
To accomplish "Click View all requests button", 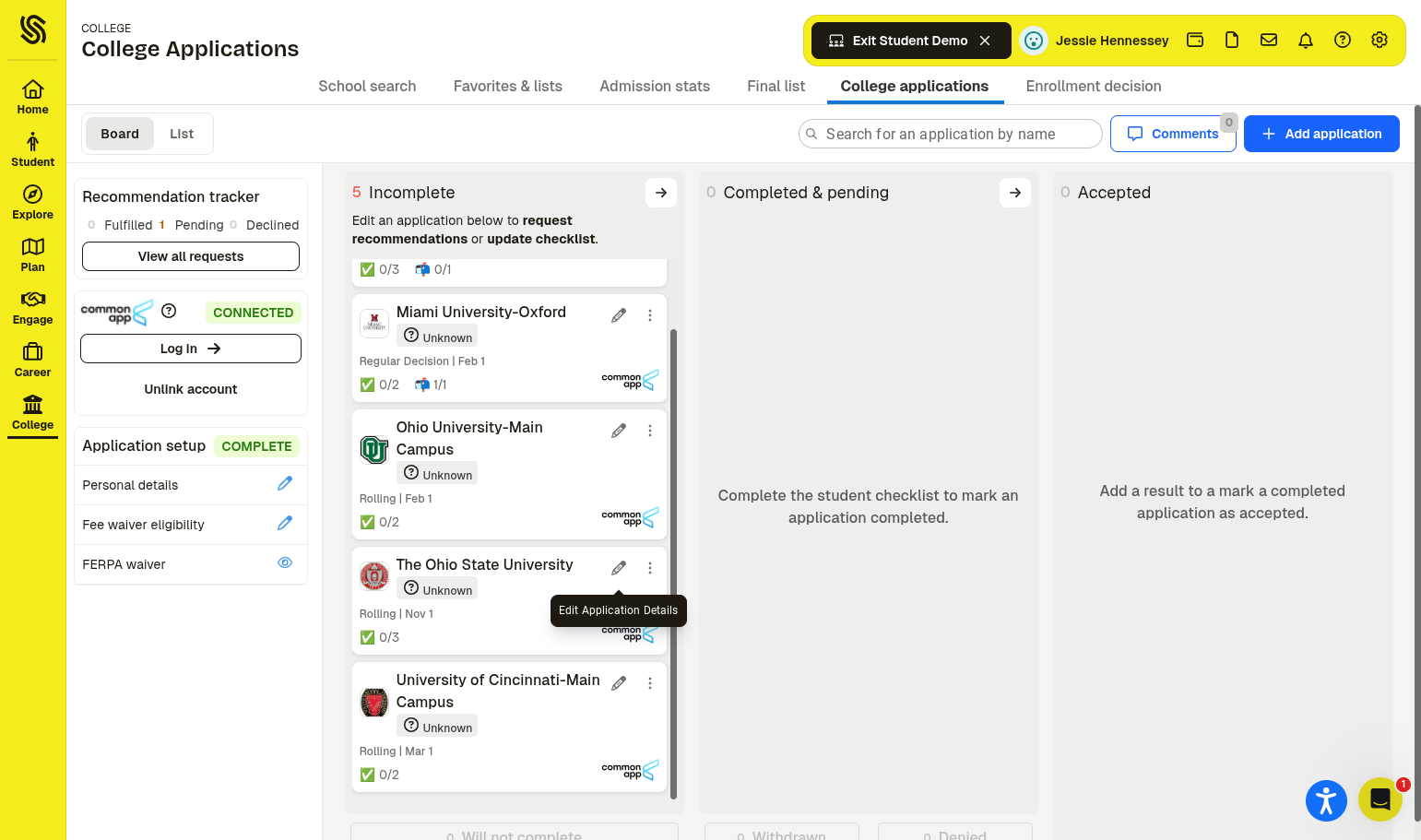I will (191, 256).
